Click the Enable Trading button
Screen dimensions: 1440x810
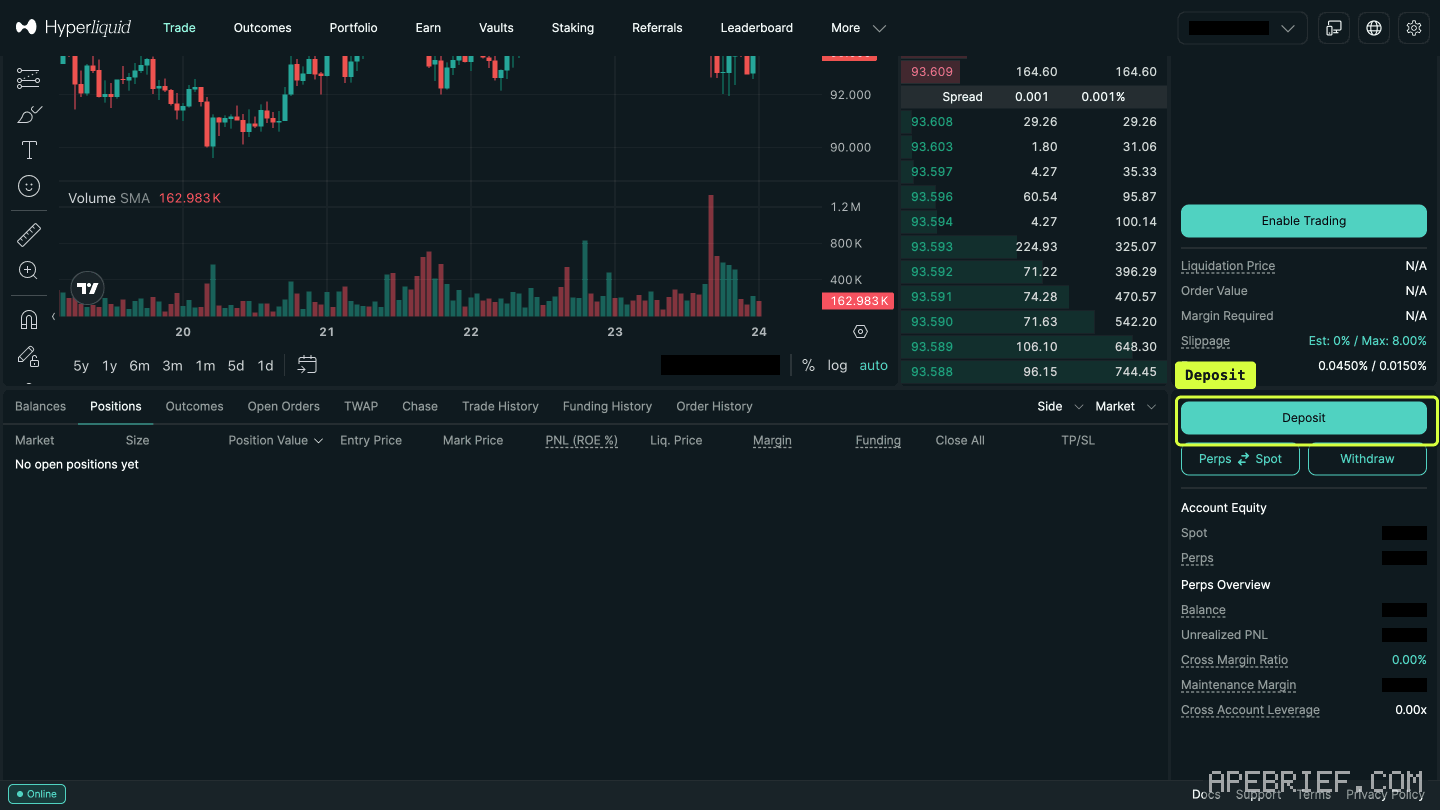coord(1303,221)
